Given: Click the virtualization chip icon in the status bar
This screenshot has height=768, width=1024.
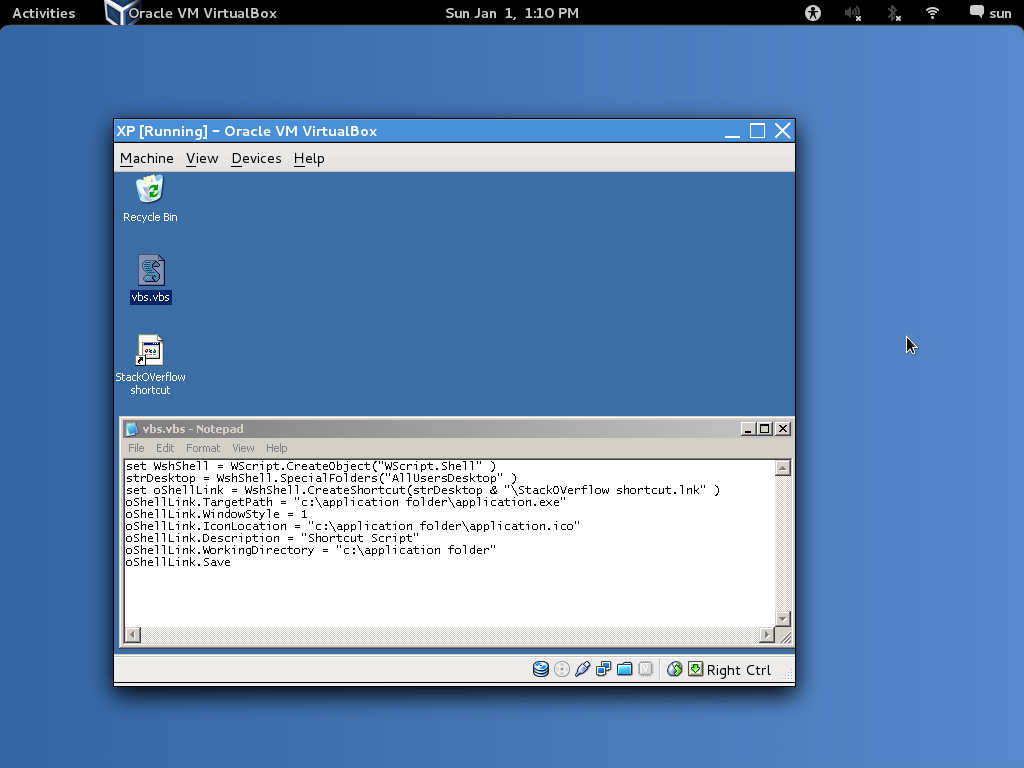Looking at the screenshot, I should [x=645, y=669].
